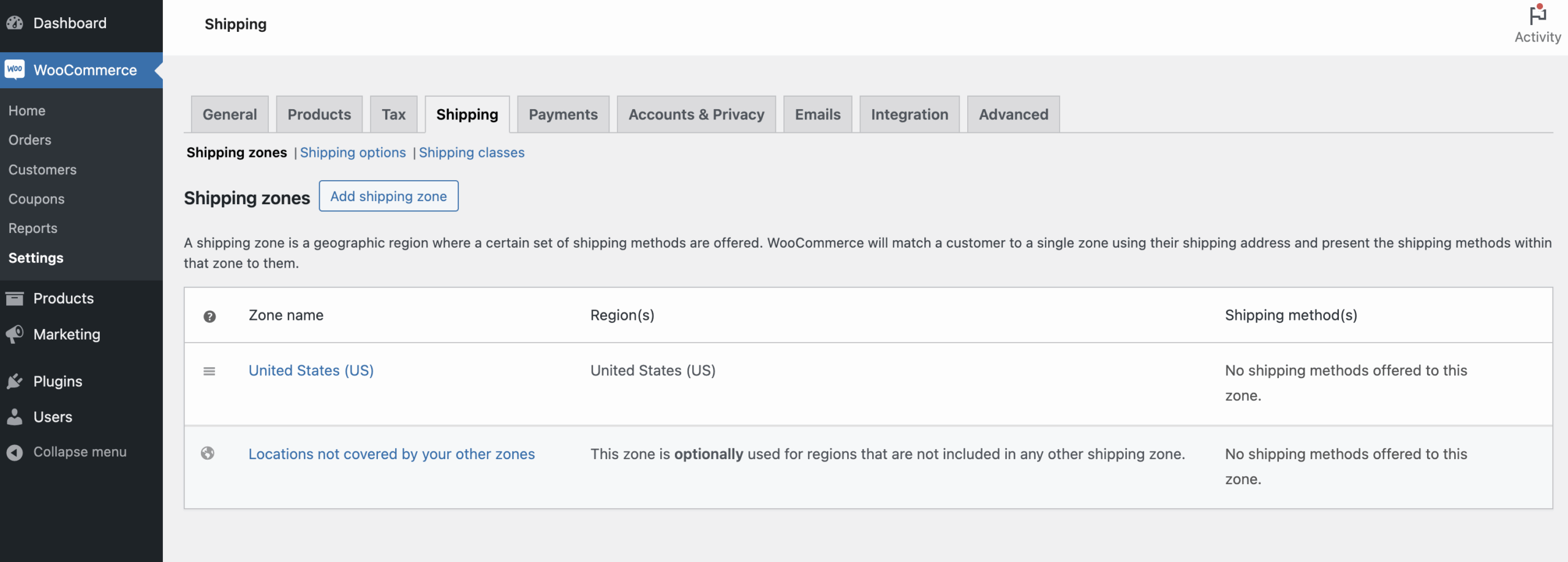Click the Plugins plug icon
Viewport: 1568px width, 562px height.
pyautogui.click(x=15, y=381)
